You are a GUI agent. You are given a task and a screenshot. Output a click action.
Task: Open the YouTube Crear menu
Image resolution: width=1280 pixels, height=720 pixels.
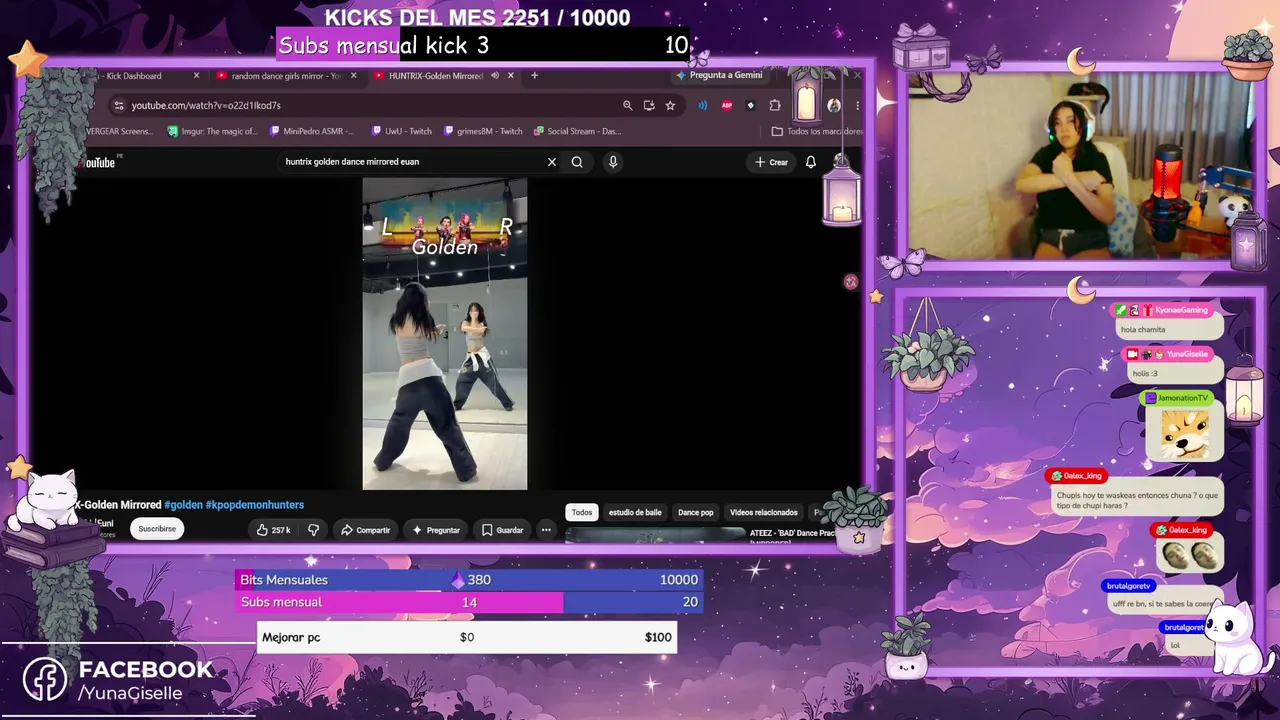click(x=772, y=162)
